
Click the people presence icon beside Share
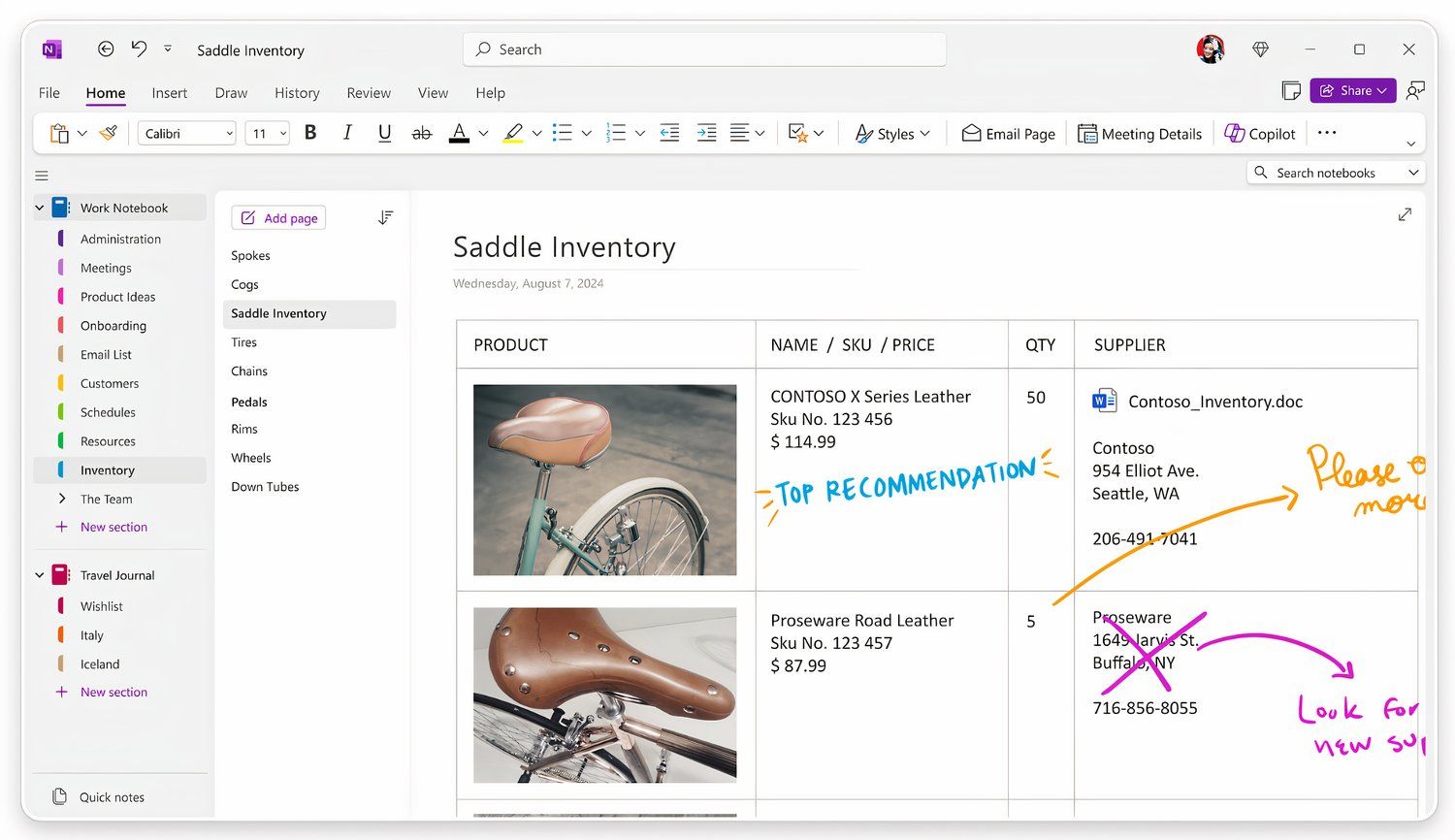coord(1416,91)
